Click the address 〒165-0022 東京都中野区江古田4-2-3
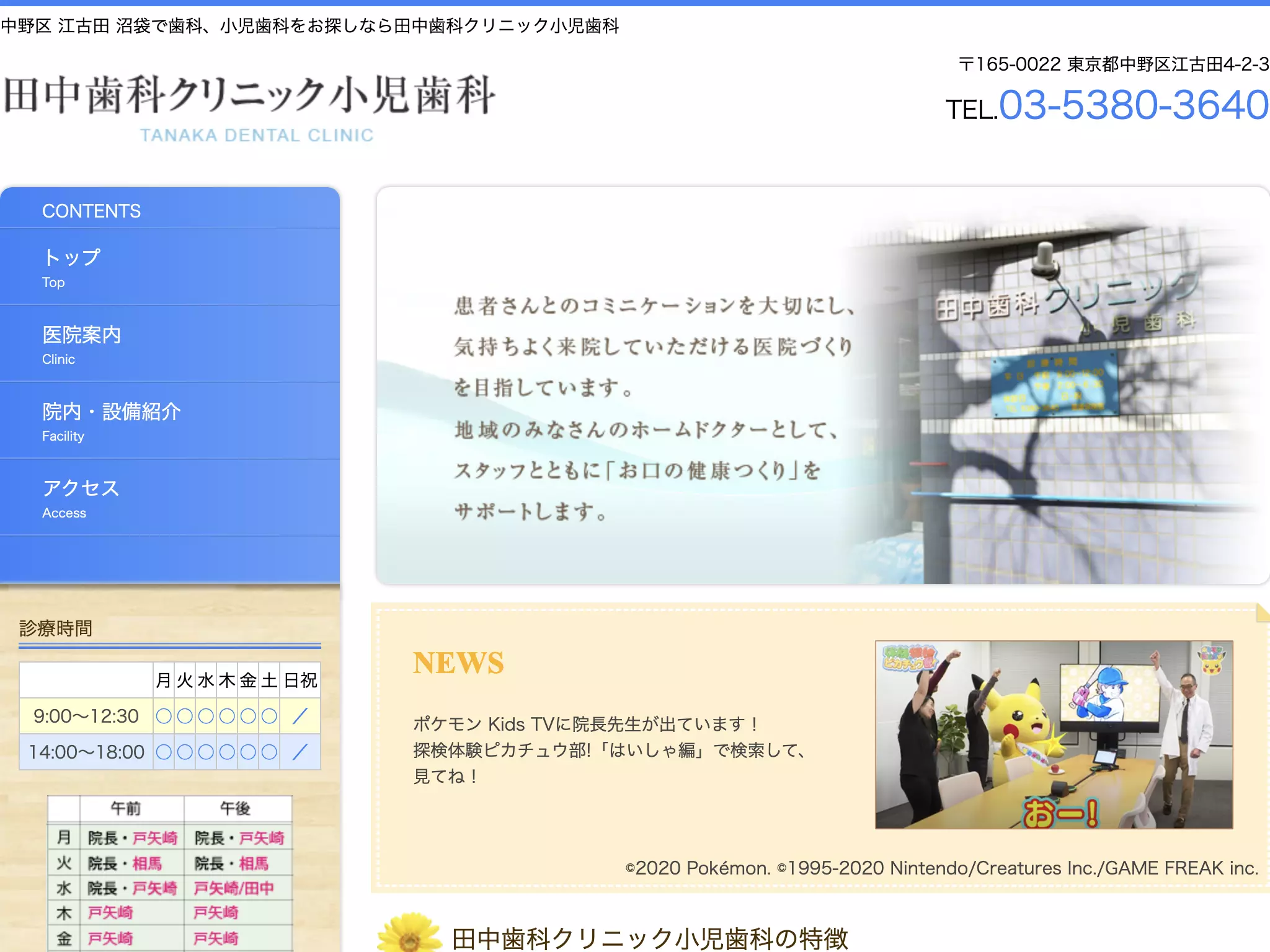This screenshot has height=952, width=1270. point(1114,64)
